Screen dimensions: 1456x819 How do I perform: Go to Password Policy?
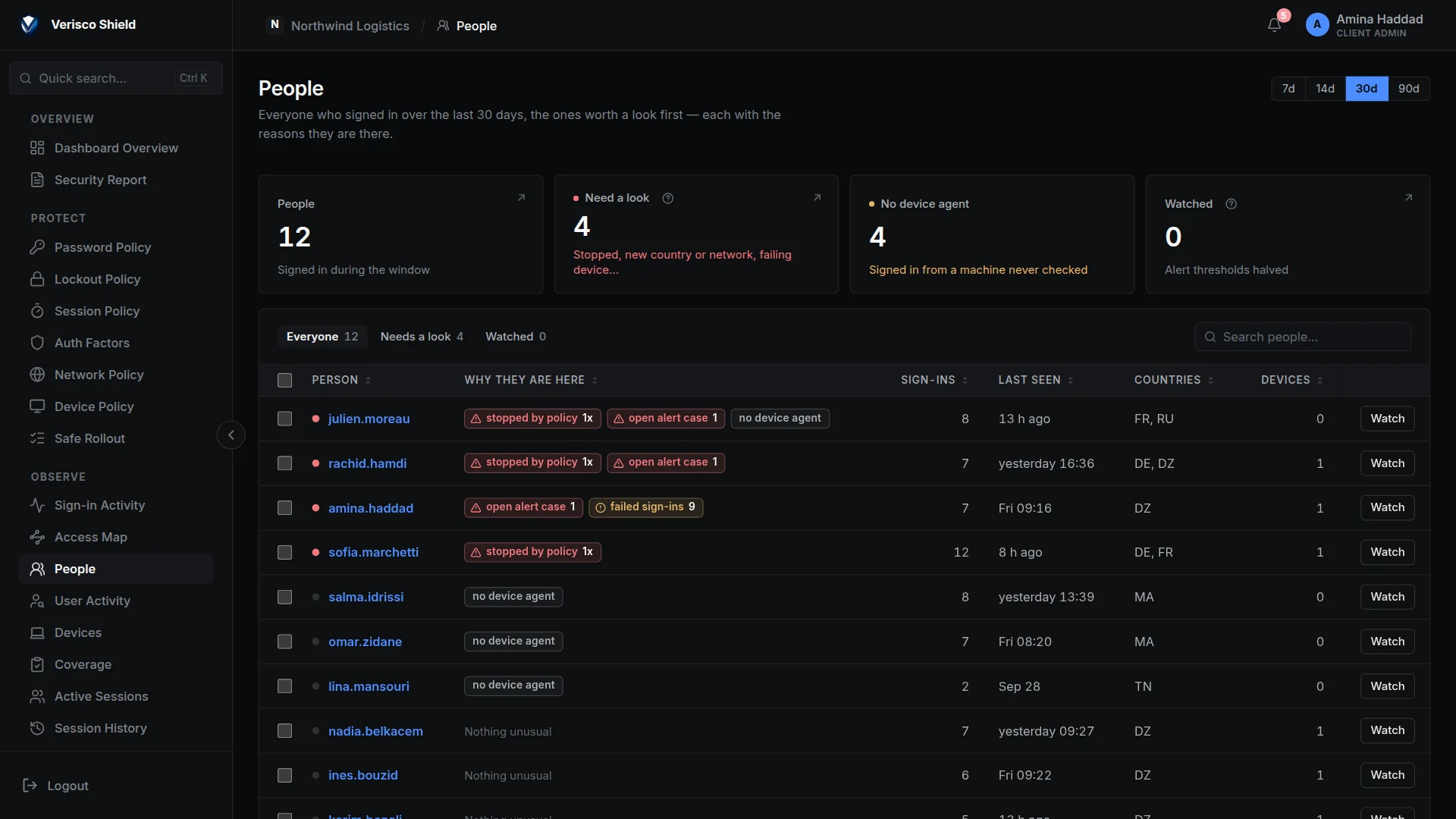[x=116, y=247]
